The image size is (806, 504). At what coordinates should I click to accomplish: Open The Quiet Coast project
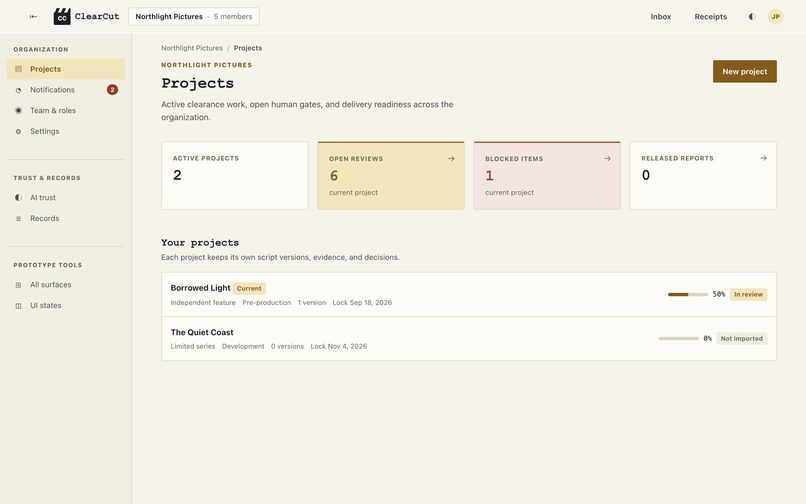[469, 339]
